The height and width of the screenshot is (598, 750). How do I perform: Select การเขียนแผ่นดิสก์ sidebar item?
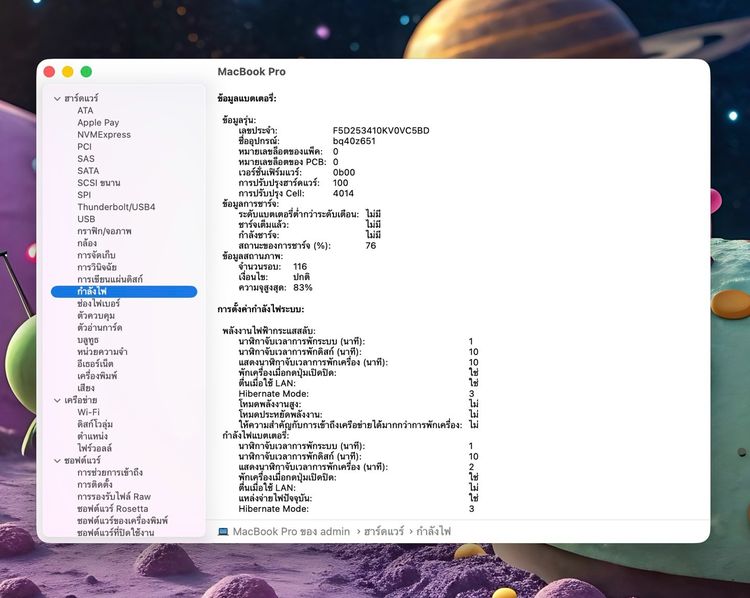110,279
